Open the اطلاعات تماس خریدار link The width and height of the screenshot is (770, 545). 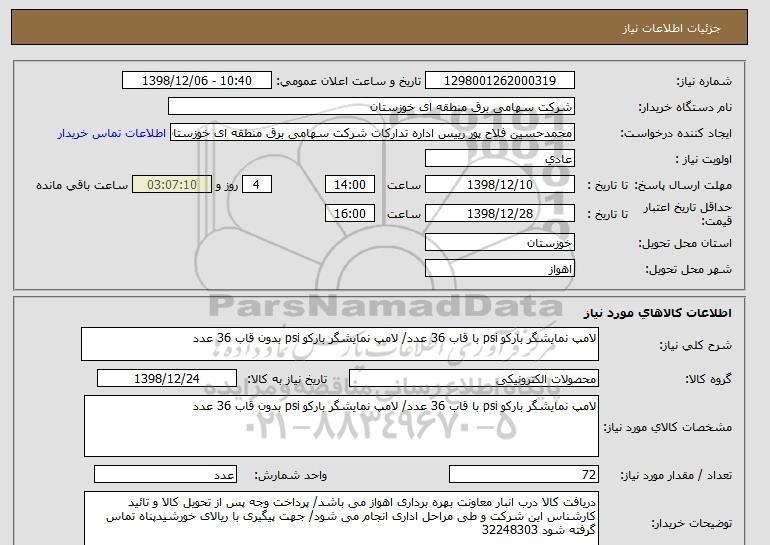tap(115, 133)
